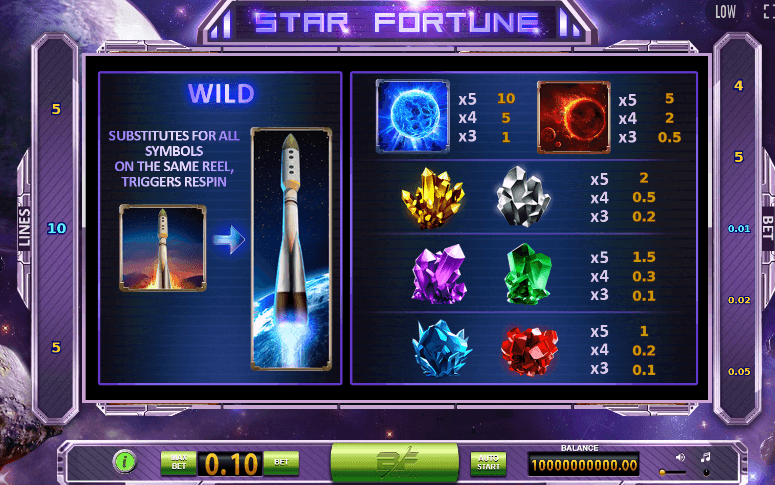Select bet value 0.05
Image resolution: width=775 pixels, height=485 pixels.
pos(739,372)
